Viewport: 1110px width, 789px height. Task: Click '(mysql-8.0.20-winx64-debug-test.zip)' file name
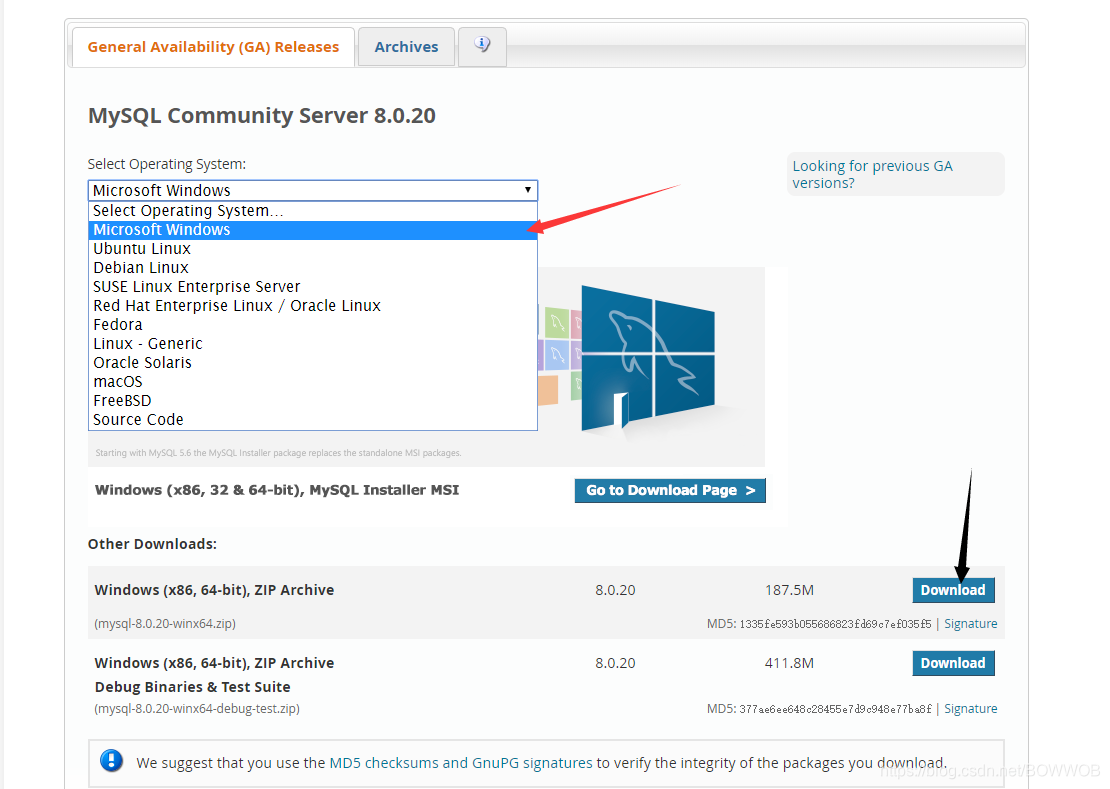point(197,708)
